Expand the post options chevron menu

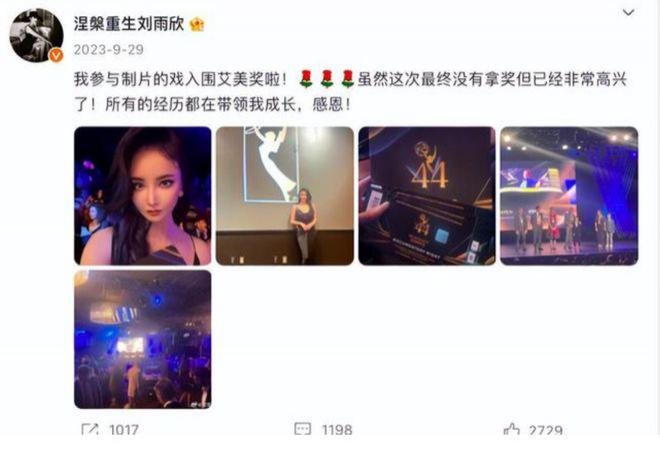[628, 13]
